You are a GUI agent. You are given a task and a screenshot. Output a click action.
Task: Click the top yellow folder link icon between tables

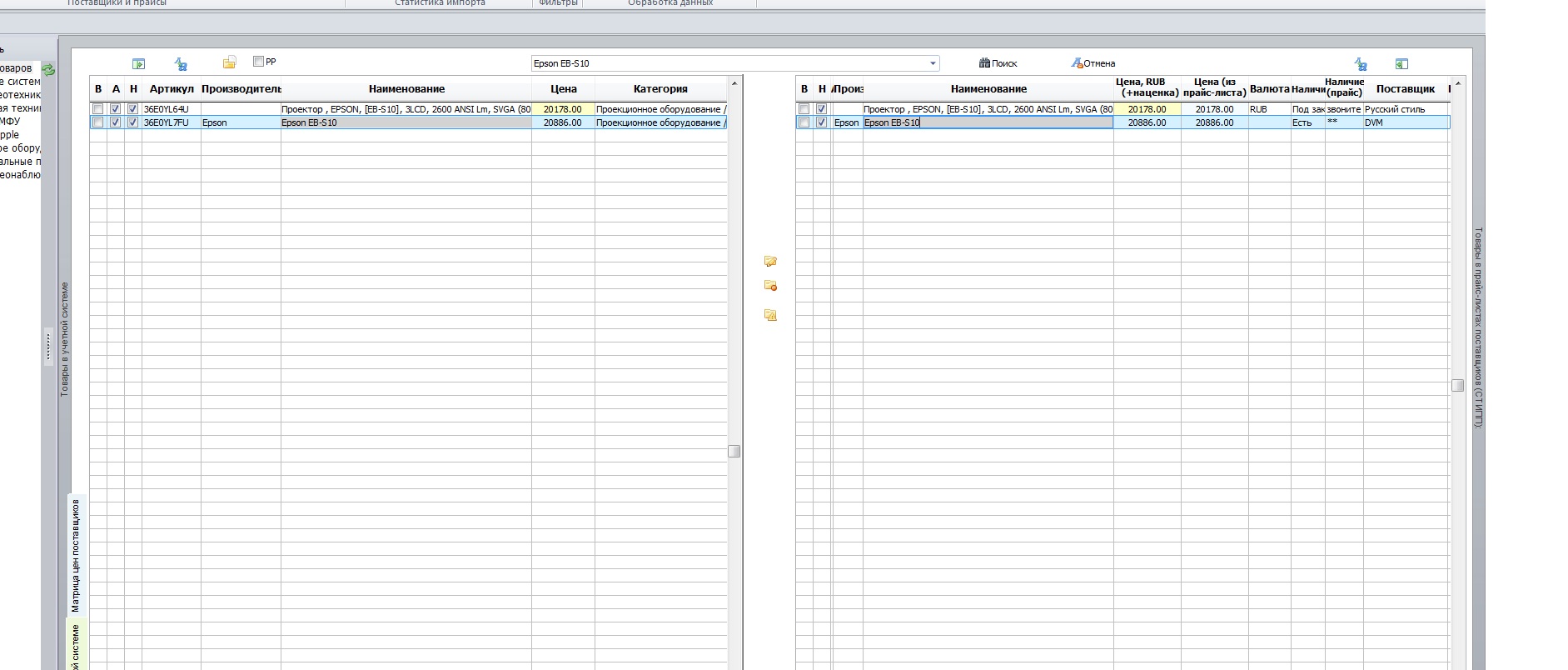[x=770, y=261]
